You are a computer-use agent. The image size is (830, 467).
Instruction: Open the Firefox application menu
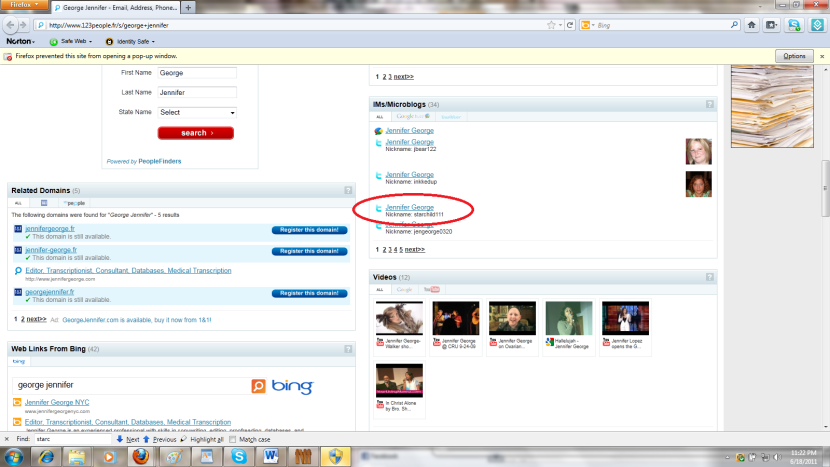click(x=23, y=6)
